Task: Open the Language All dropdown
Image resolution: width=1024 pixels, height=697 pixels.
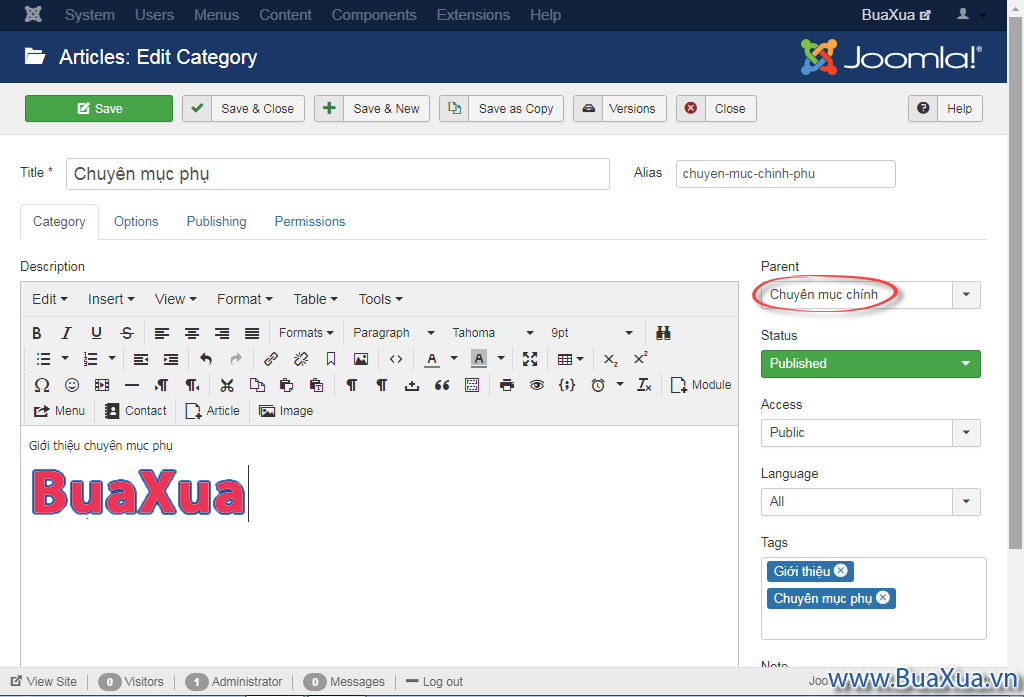Action: pos(871,502)
